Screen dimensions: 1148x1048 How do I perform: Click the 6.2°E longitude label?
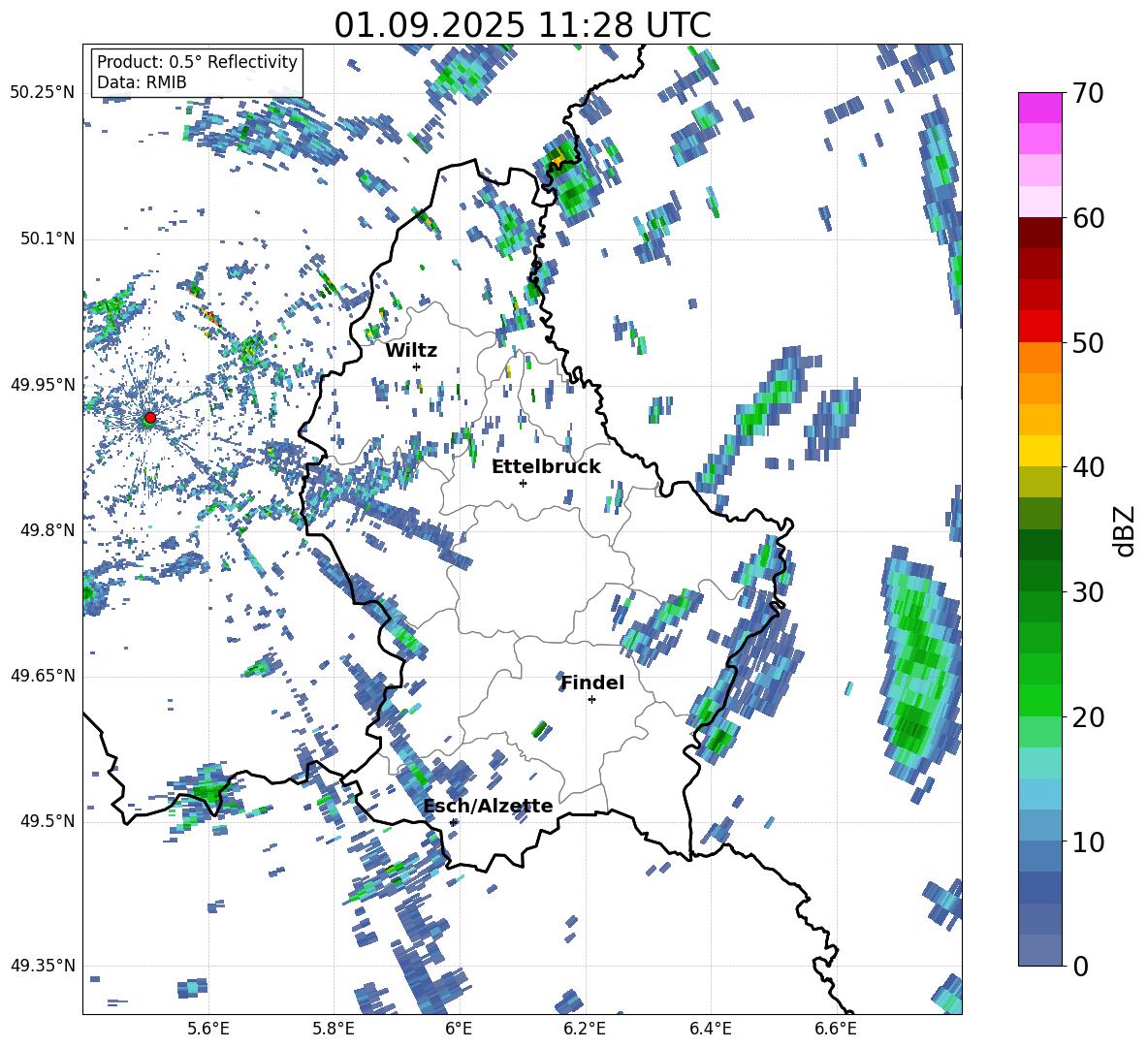click(x=585, y=1029)
